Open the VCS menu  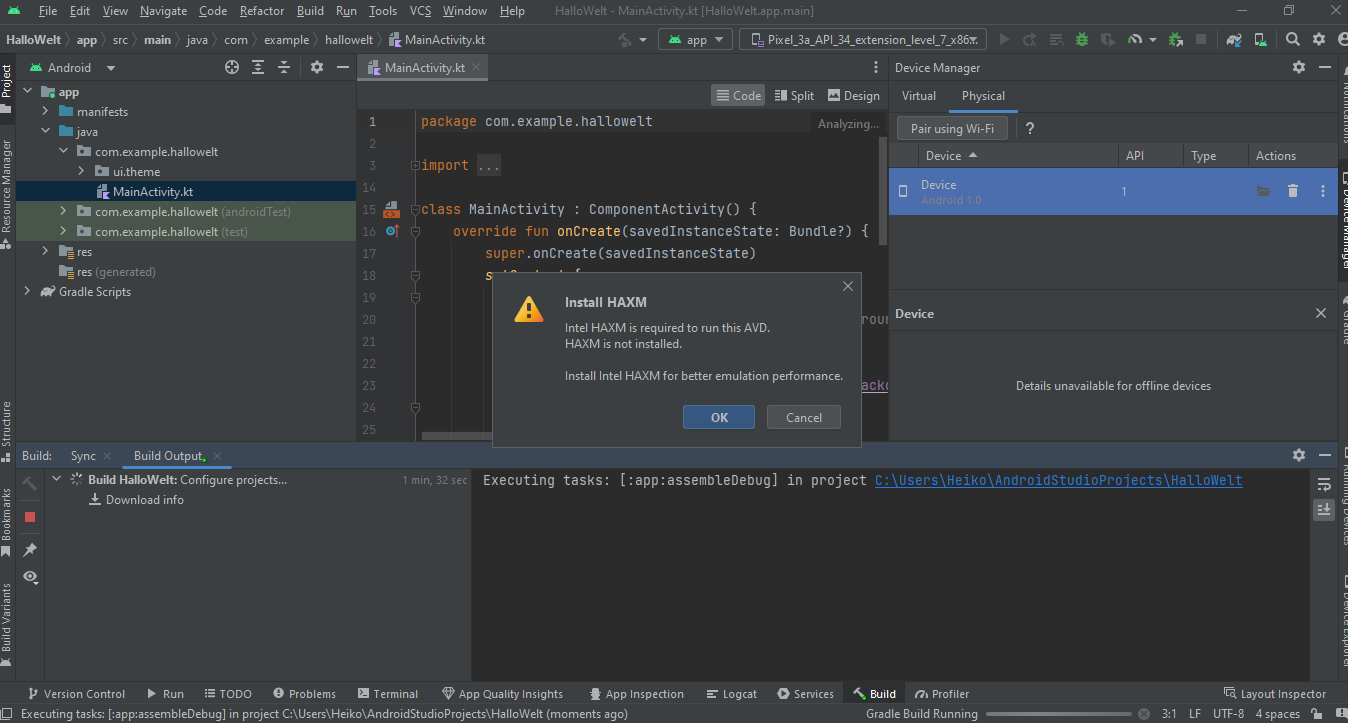tap(420, 11)
